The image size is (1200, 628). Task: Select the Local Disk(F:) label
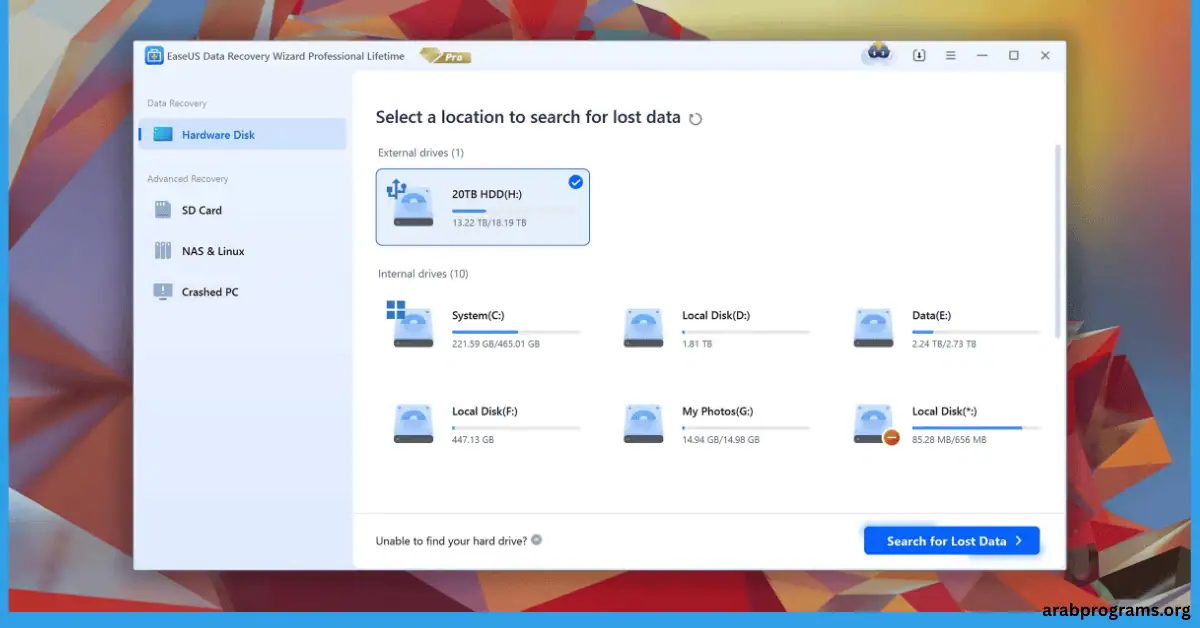pyautogui.click(x=485, y=411)
